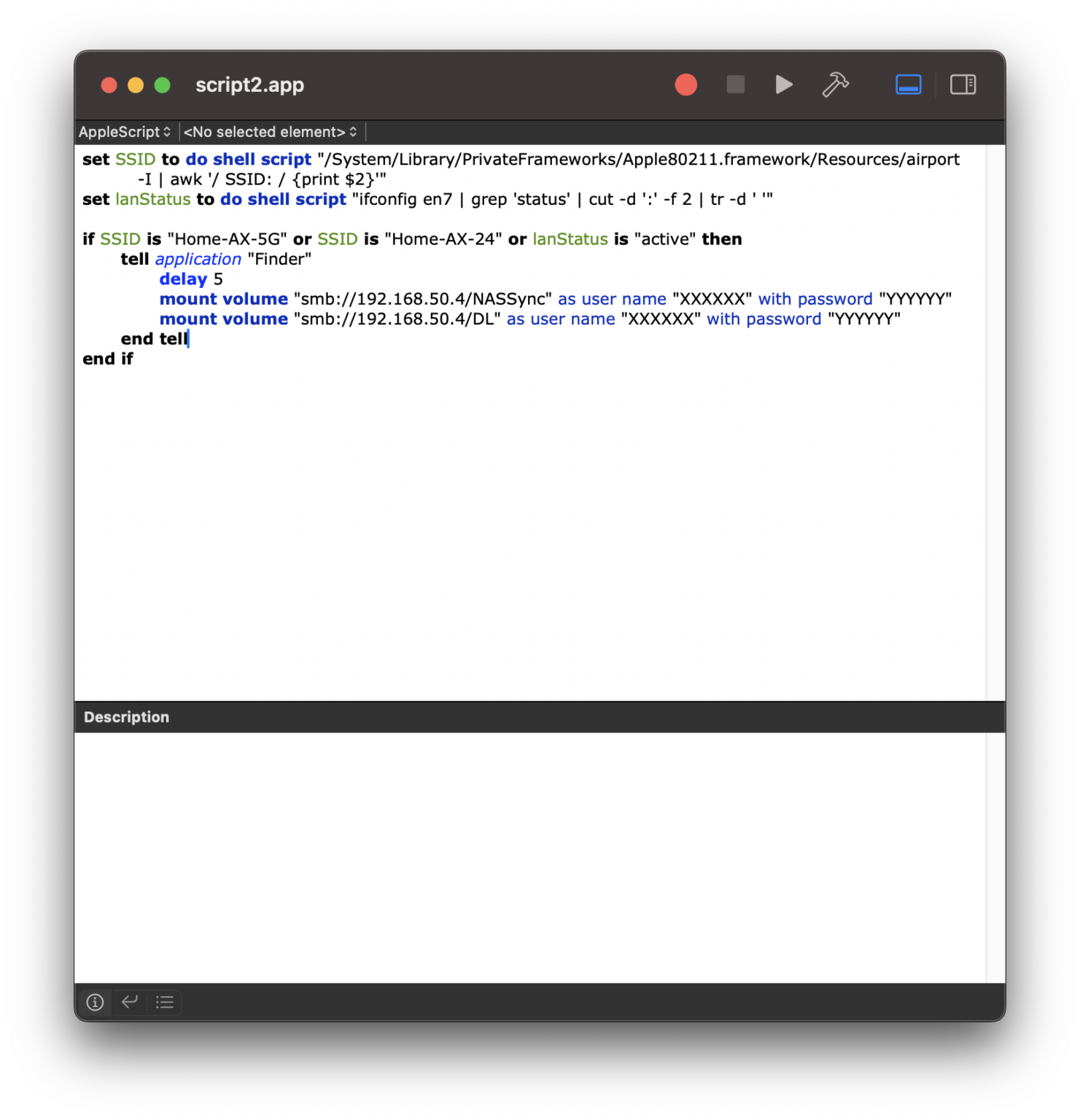Click the script2.app window title

(x=249, y=85)
